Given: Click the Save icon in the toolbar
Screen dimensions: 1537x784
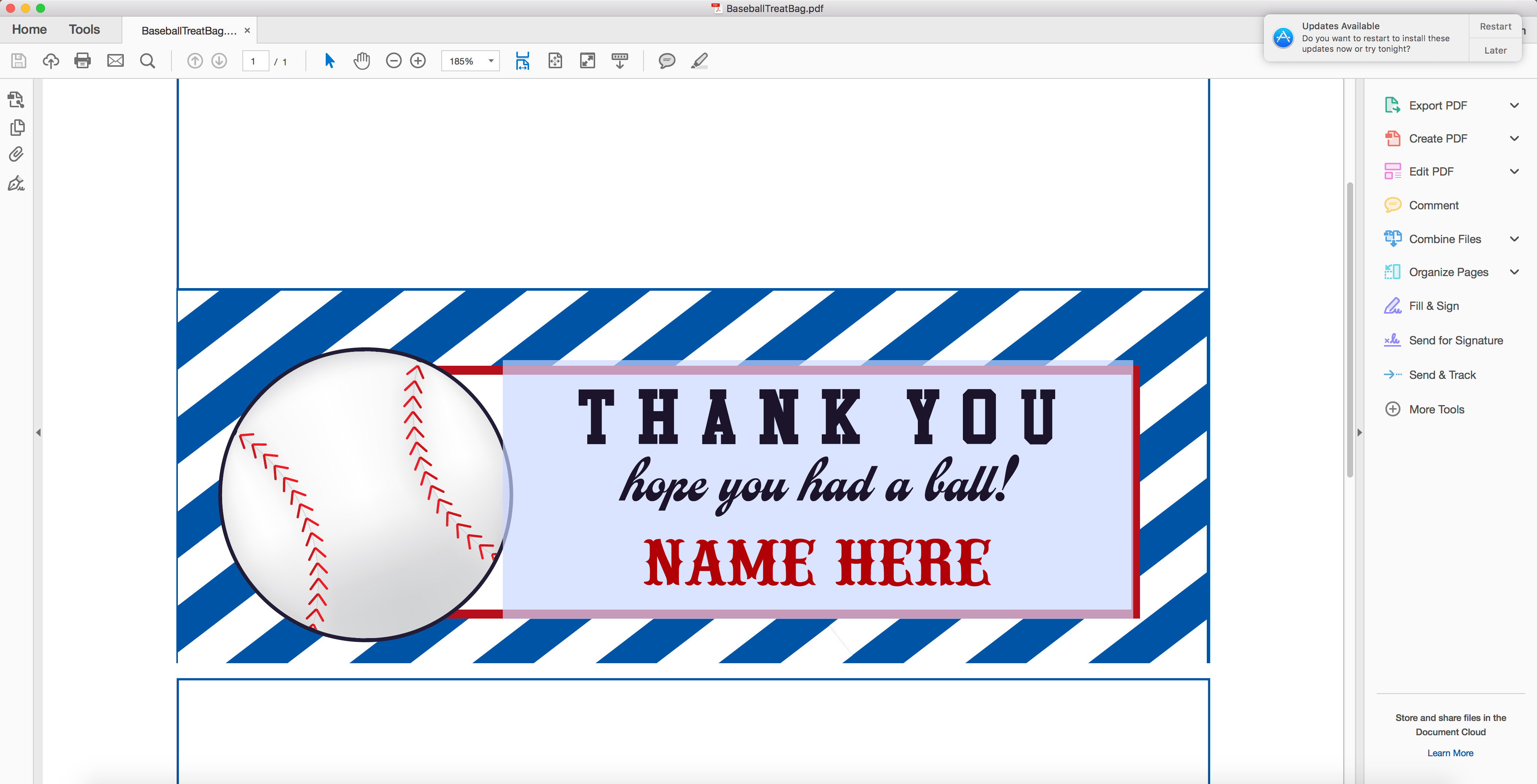Looking at the screenshot, I should pyautogui.click(x=18, y=60).
